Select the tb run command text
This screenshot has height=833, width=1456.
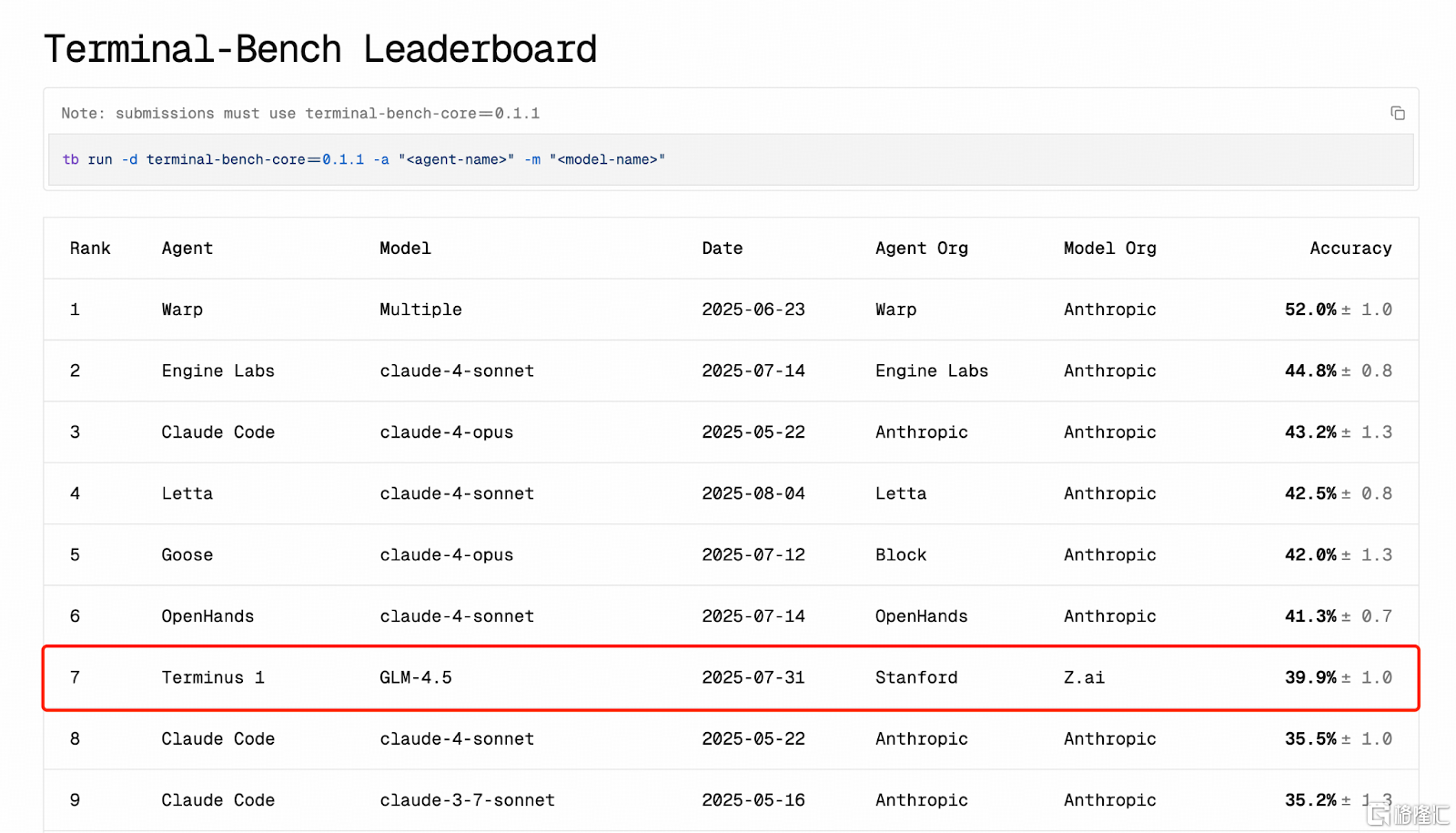(x=363, y=159)
